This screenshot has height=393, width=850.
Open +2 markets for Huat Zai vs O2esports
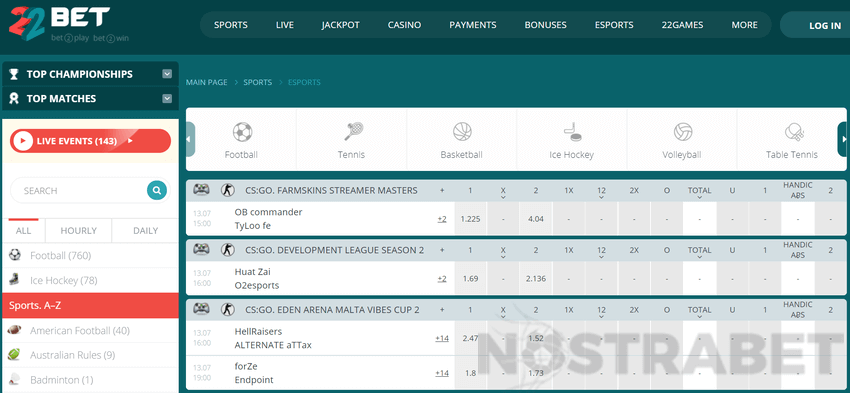coord(442,279)
